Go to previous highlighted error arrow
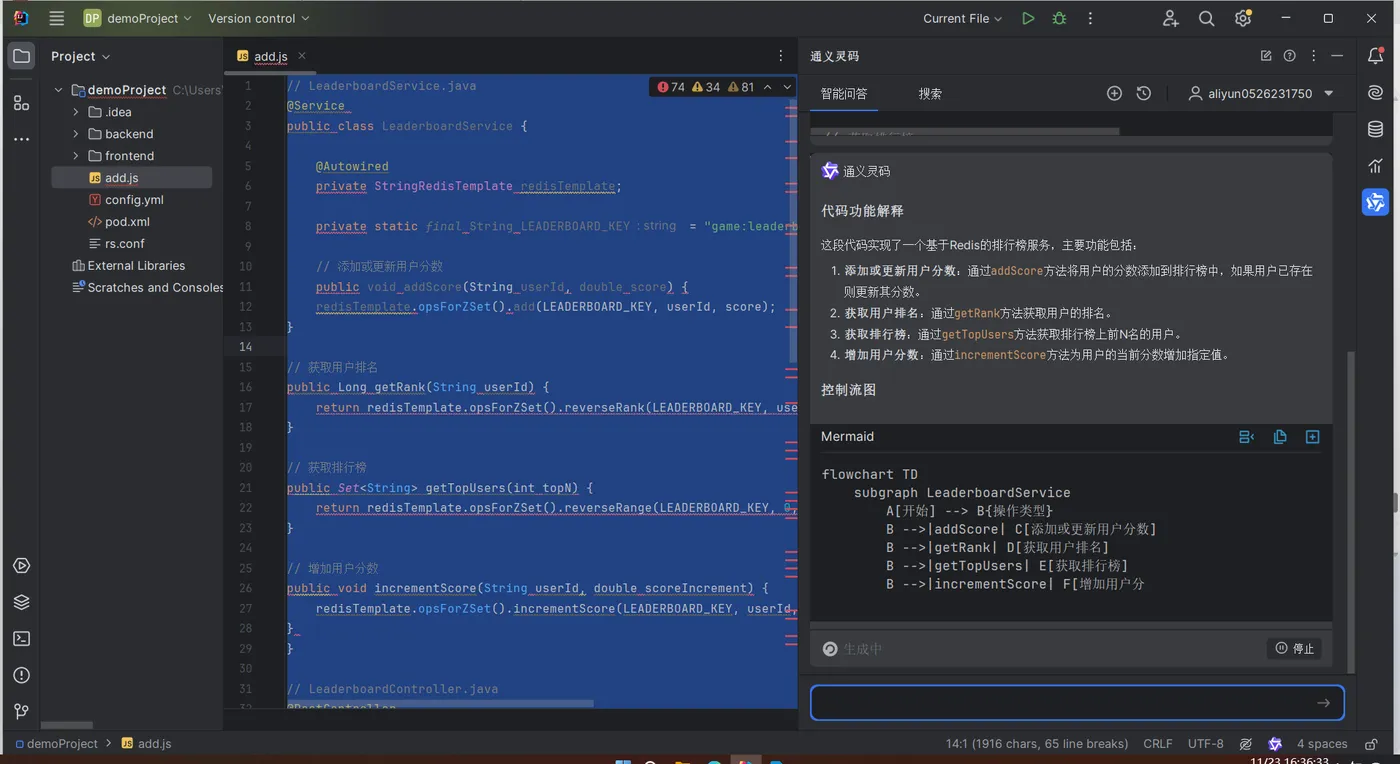Screen dimensions: 1400x764 768,87
